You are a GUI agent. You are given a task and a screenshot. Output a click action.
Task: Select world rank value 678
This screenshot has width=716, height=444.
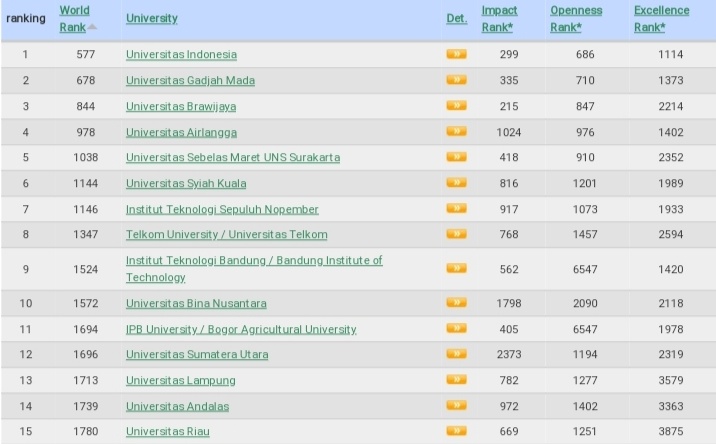[85, 80]
